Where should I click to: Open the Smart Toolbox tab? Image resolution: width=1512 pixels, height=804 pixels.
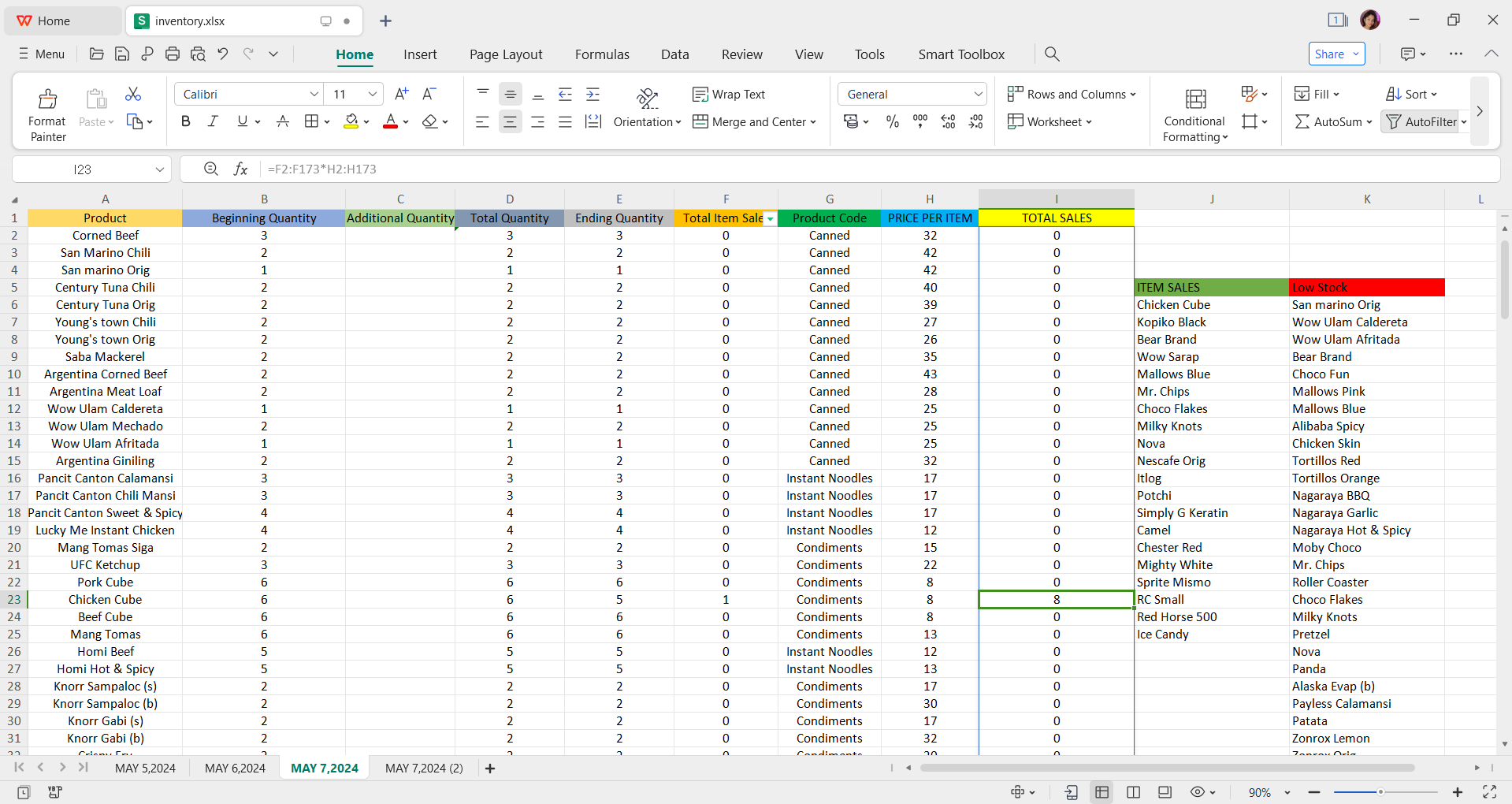click(961, 54)
